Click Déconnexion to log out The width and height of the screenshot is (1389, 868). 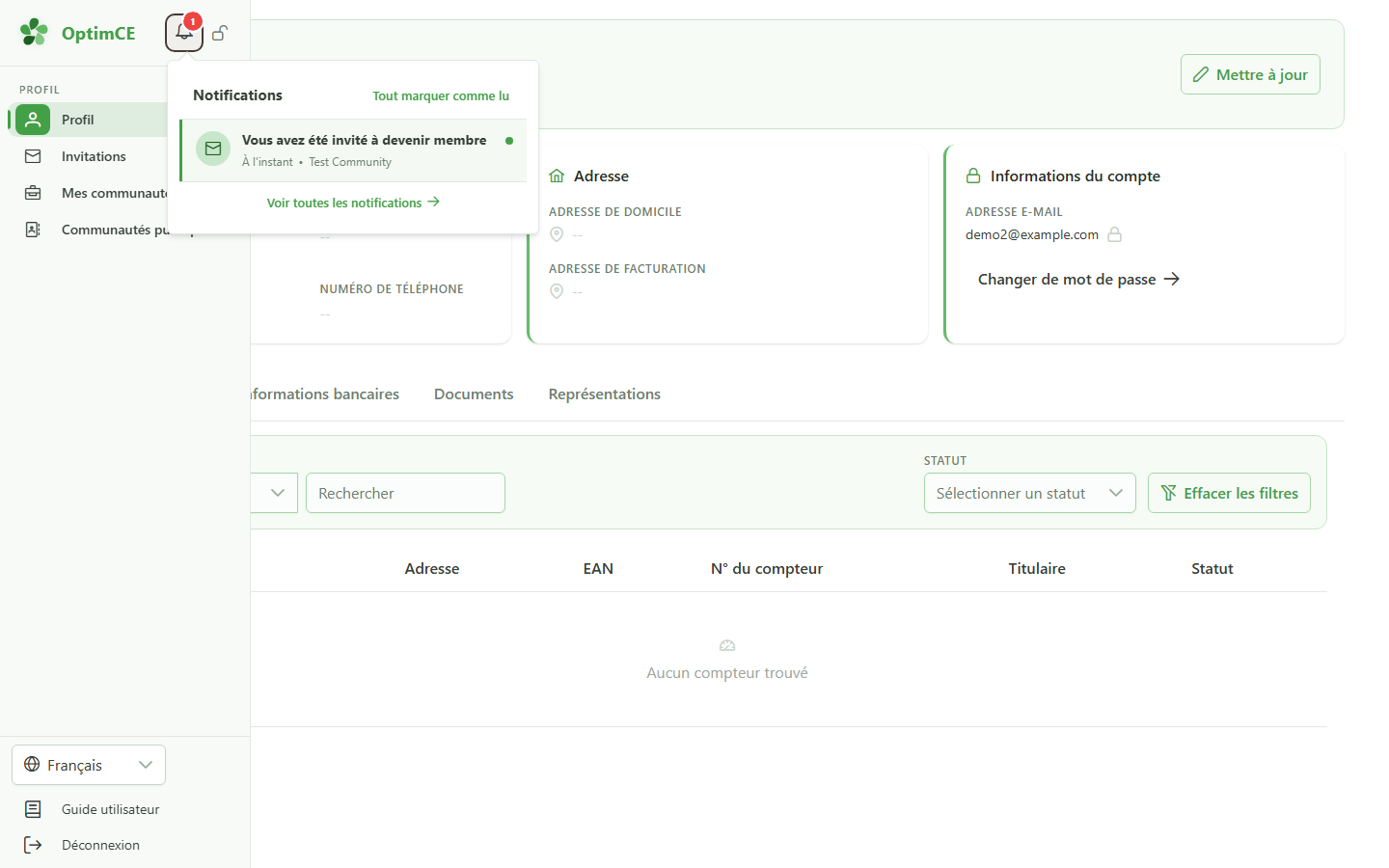100,845
